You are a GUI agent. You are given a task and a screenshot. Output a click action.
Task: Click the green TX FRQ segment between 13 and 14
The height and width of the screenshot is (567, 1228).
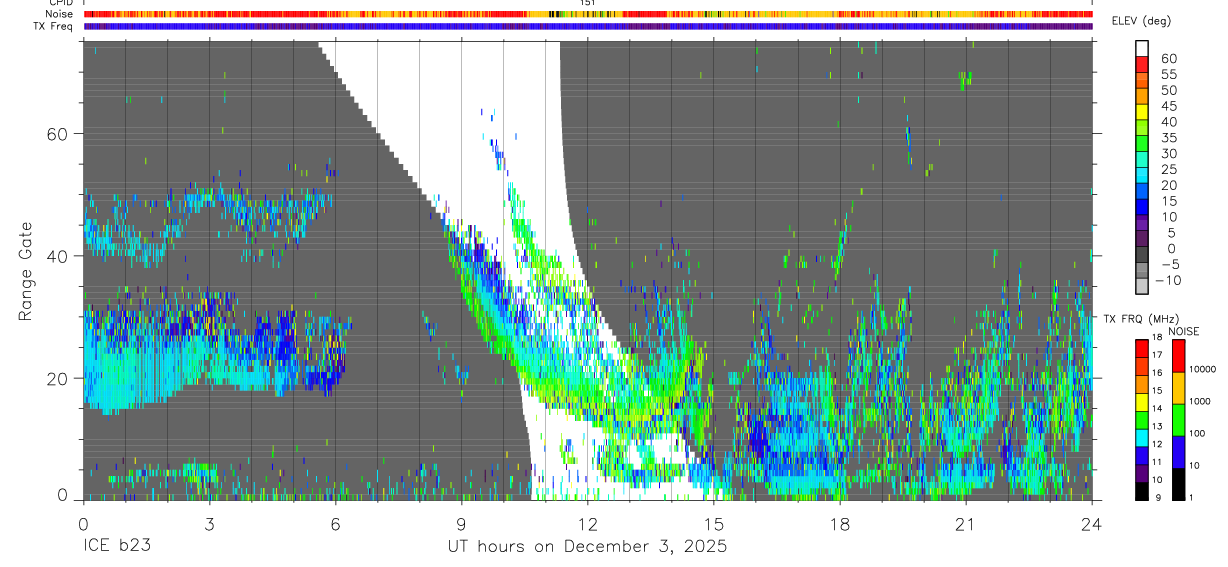coord(1142,419)
